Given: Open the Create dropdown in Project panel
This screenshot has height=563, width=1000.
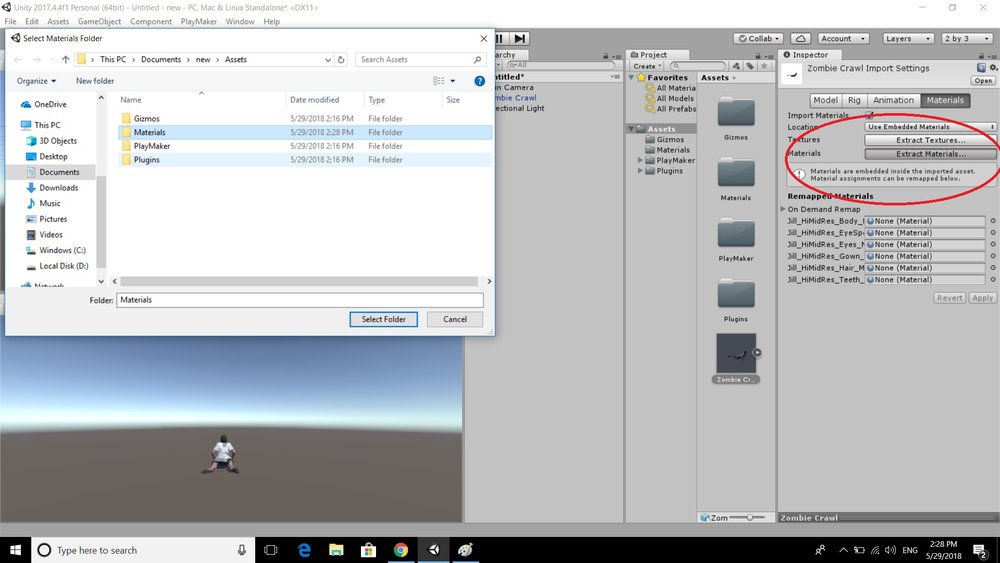Looking at the screenshot, I should (647, 66).
